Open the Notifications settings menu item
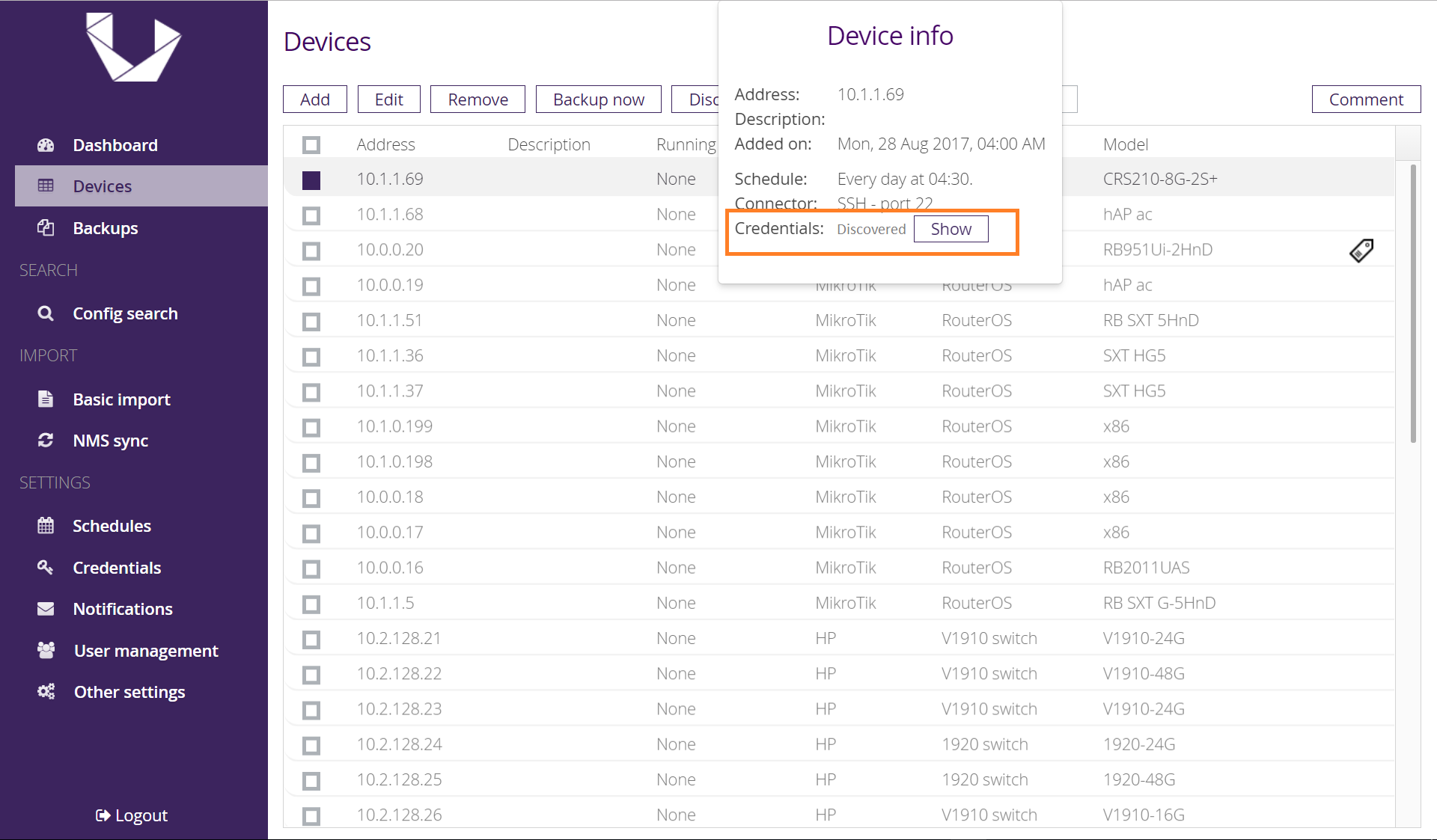1437x840 pixels. (141, 609)
